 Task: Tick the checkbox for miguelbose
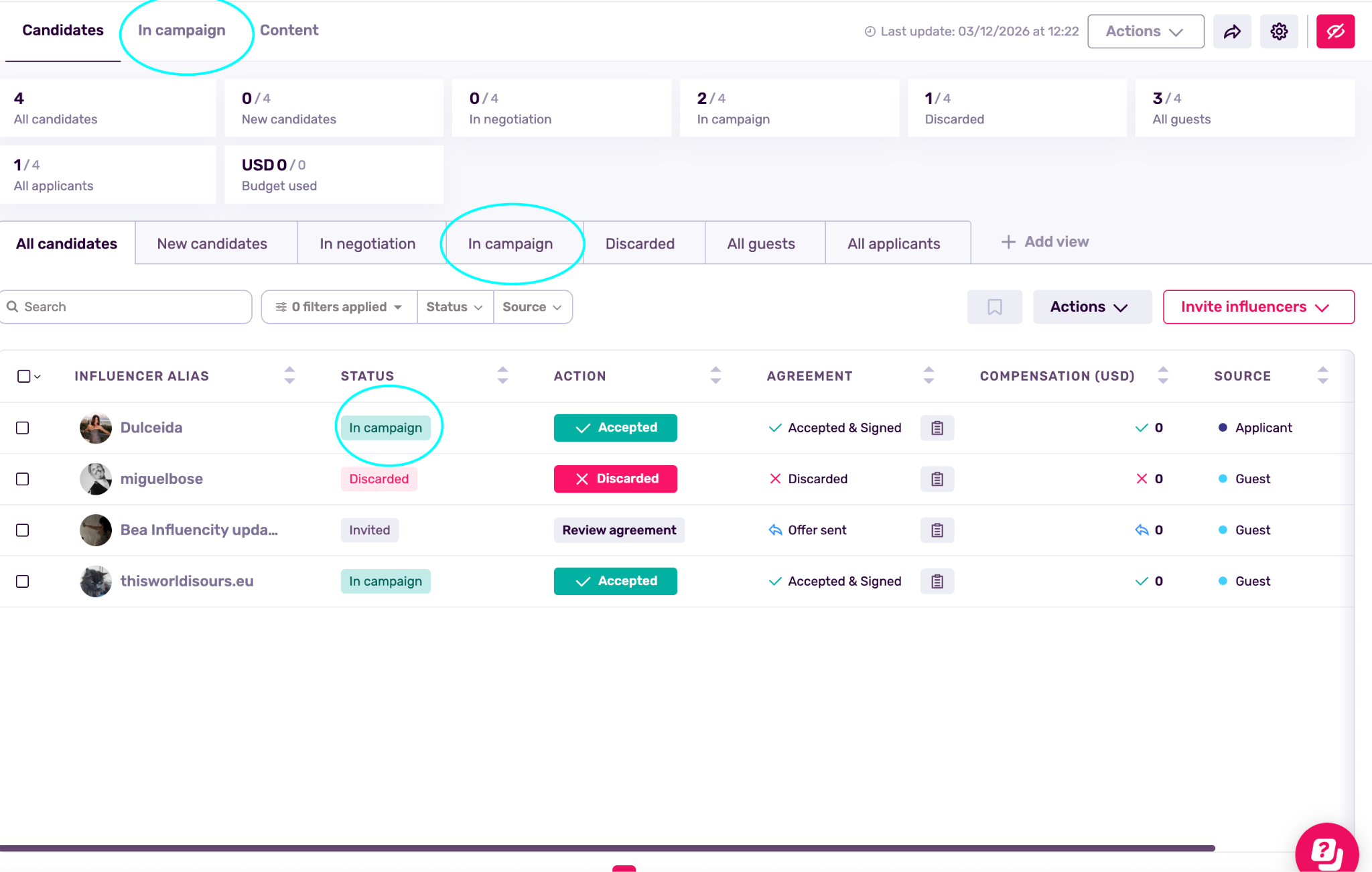click(x=23, y=479)
